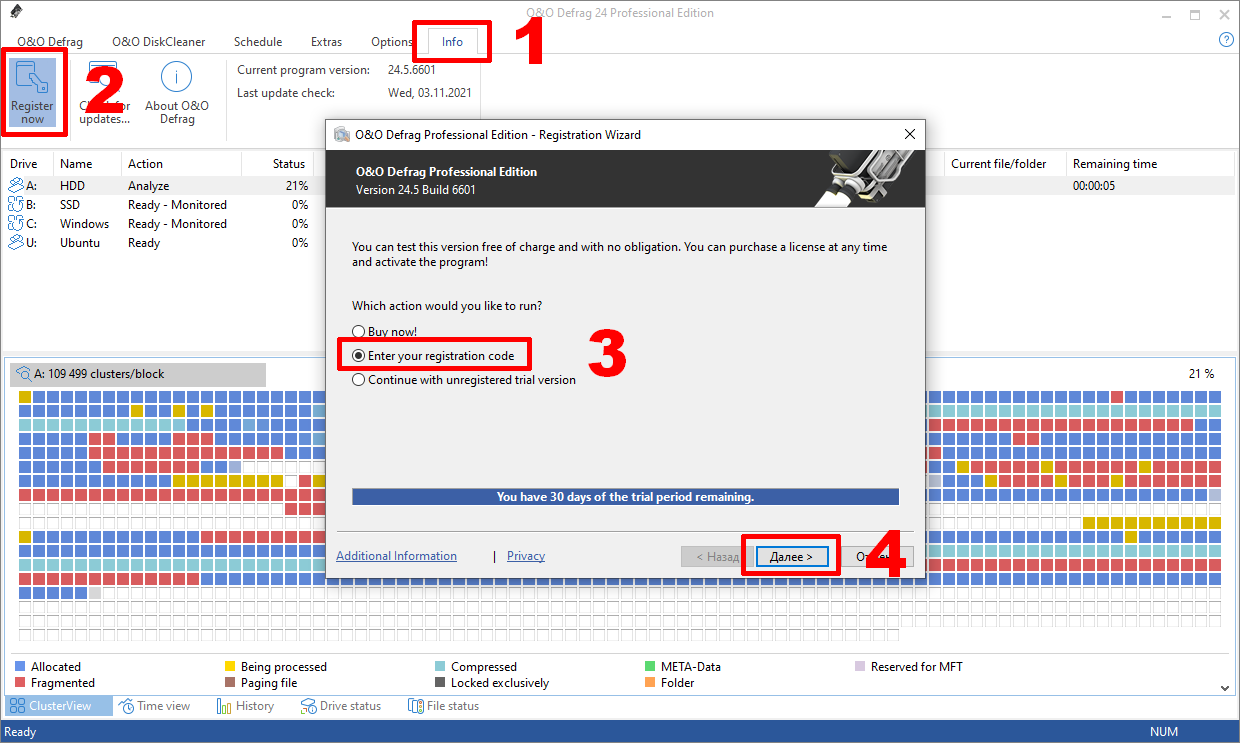Click the 00:00:05 remaining time value
The height and width of the screenshot is (743, 1240).
click(1094, 186)
